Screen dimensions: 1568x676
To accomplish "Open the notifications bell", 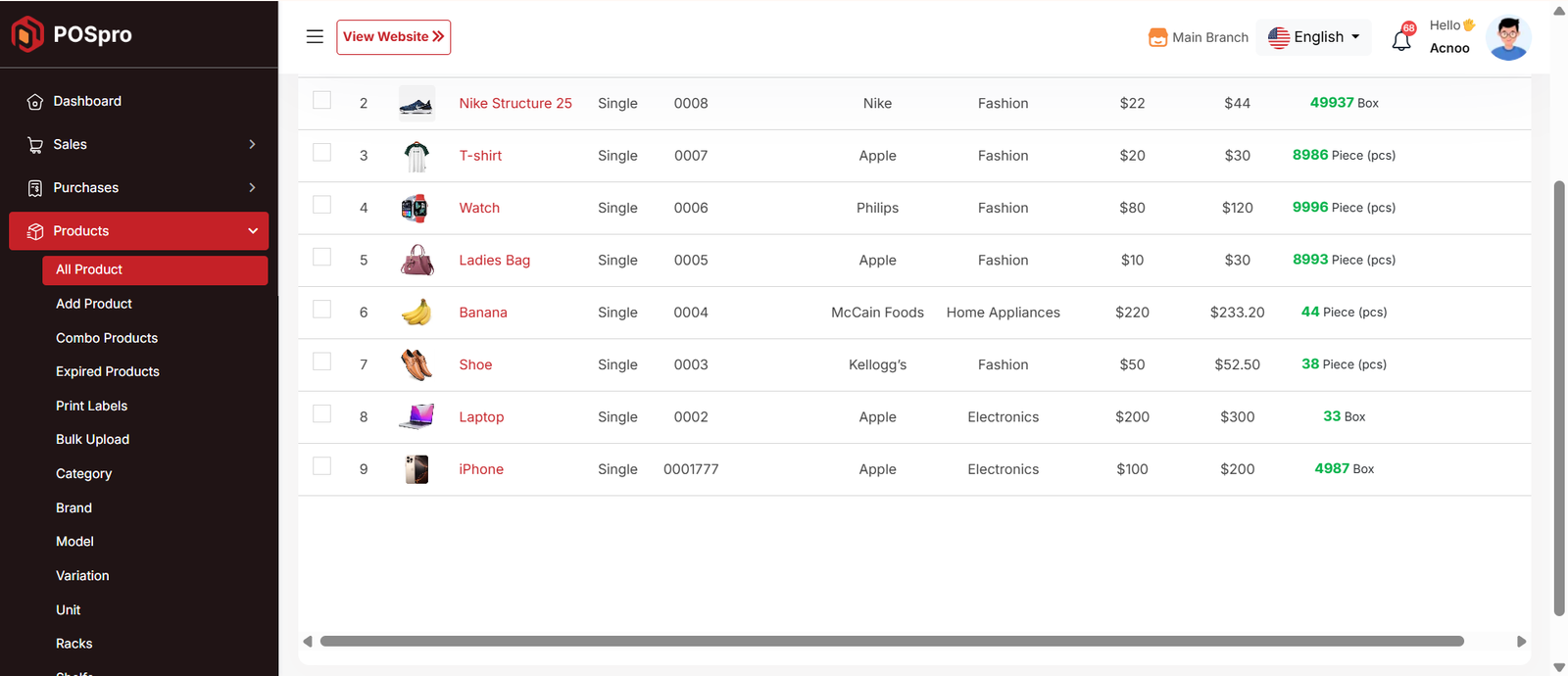I will [x=1401, y=40].
